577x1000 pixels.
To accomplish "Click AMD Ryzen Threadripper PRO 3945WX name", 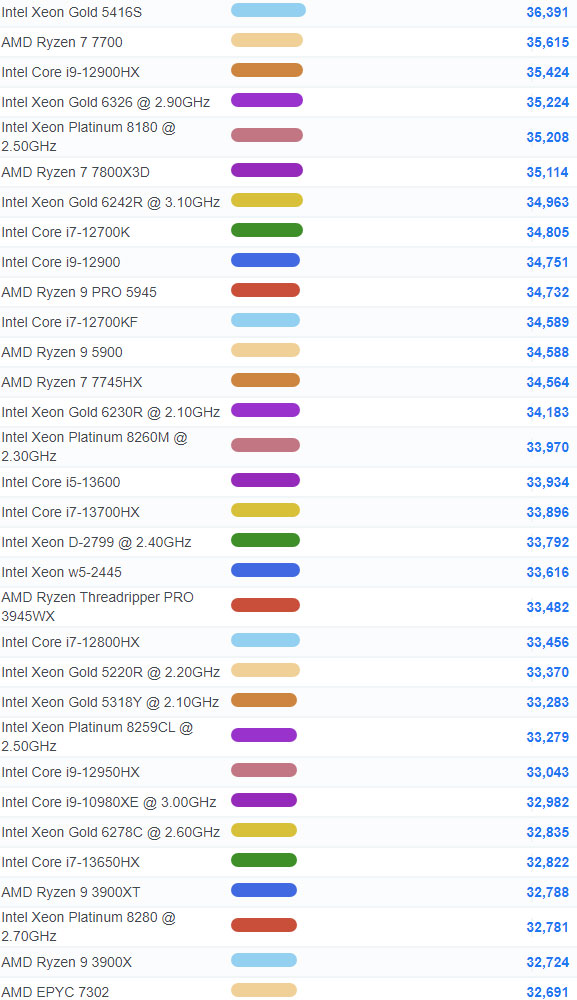I will (97, 607).
